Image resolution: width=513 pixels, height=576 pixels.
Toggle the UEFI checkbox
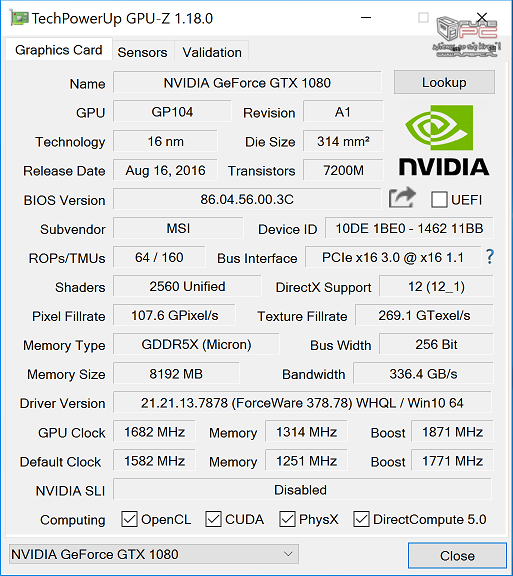pyautogui.click(x=439, y=200)
